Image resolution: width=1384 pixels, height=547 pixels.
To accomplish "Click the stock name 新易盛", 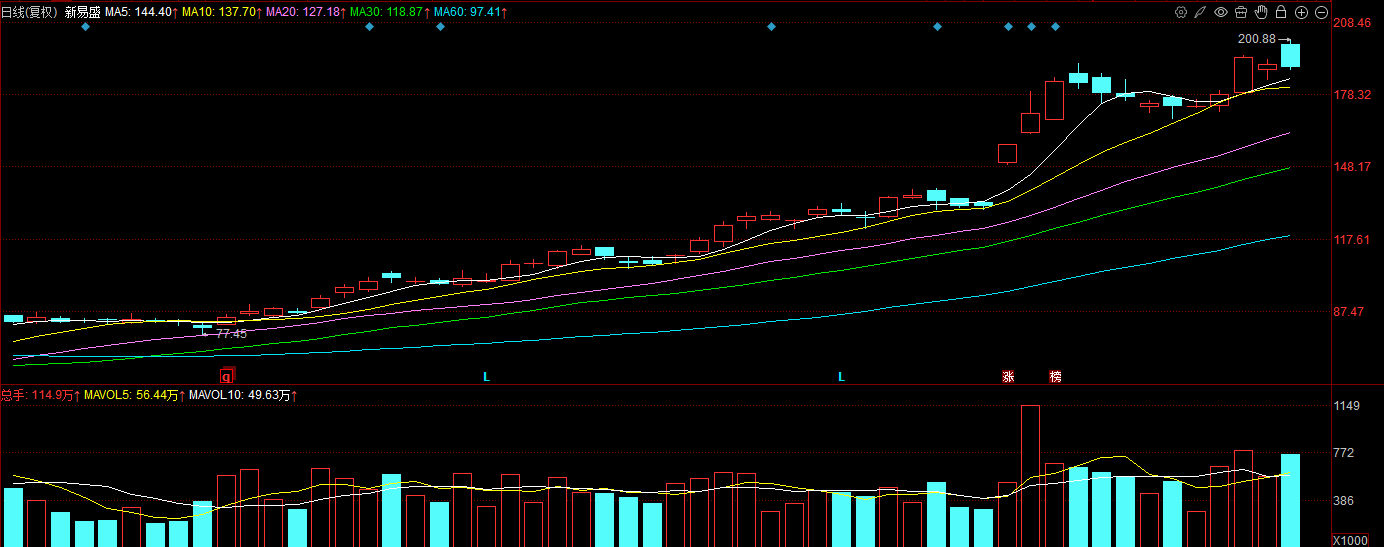I will coord(83,12).
